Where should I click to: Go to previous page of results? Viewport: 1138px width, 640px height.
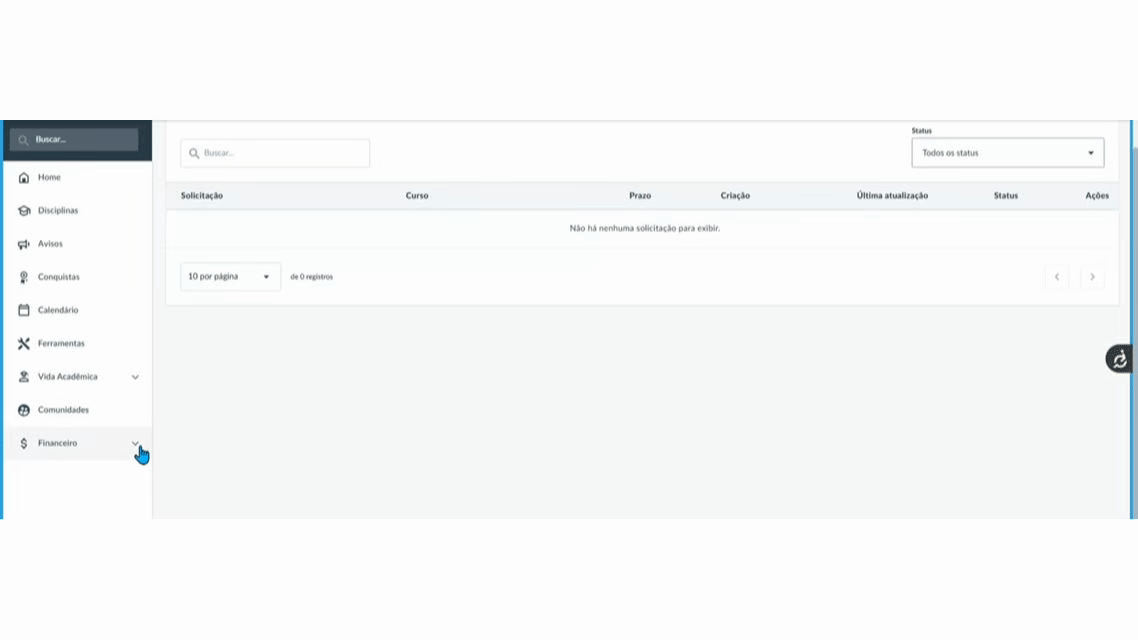[1057, 277]
